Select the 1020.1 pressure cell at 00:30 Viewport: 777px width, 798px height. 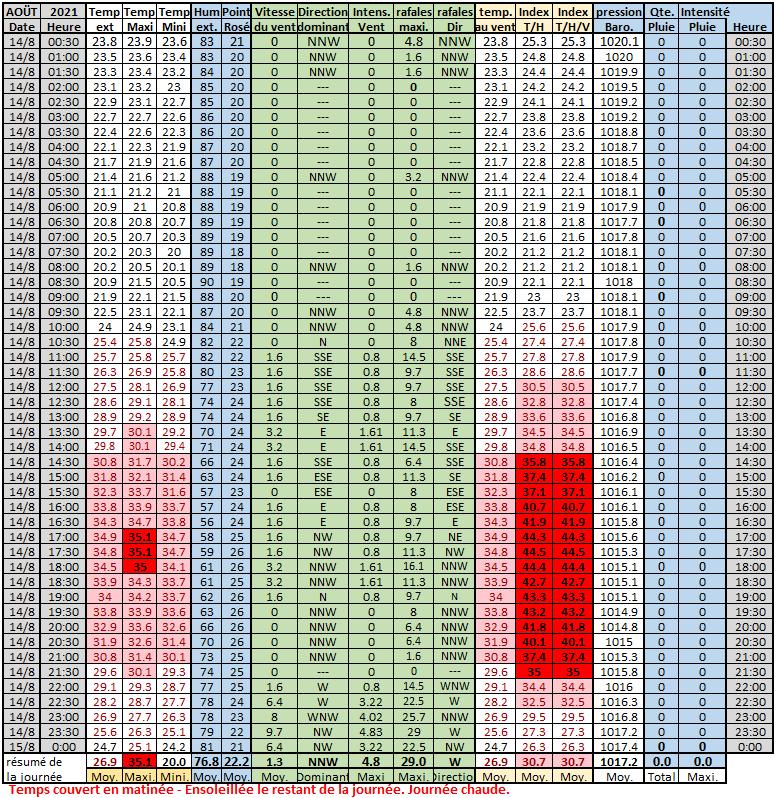point(619,42)
